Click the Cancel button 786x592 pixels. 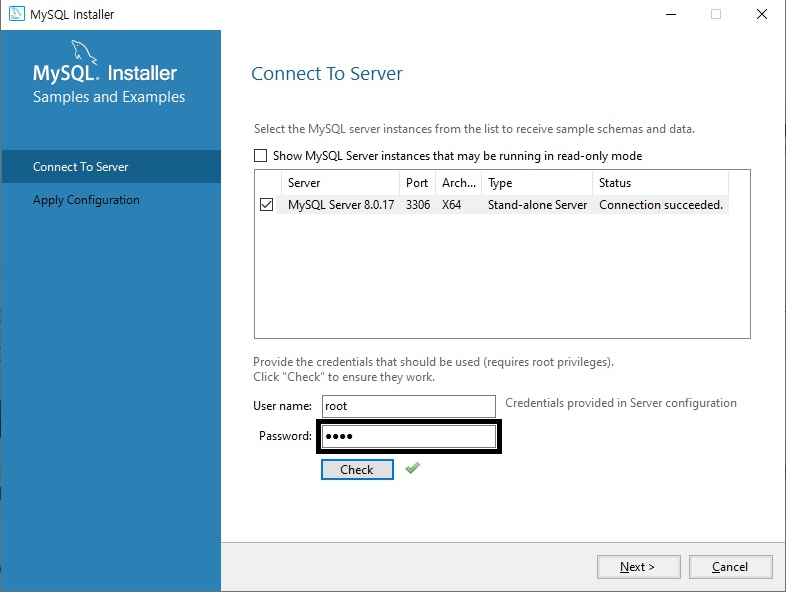coord(730,567)
